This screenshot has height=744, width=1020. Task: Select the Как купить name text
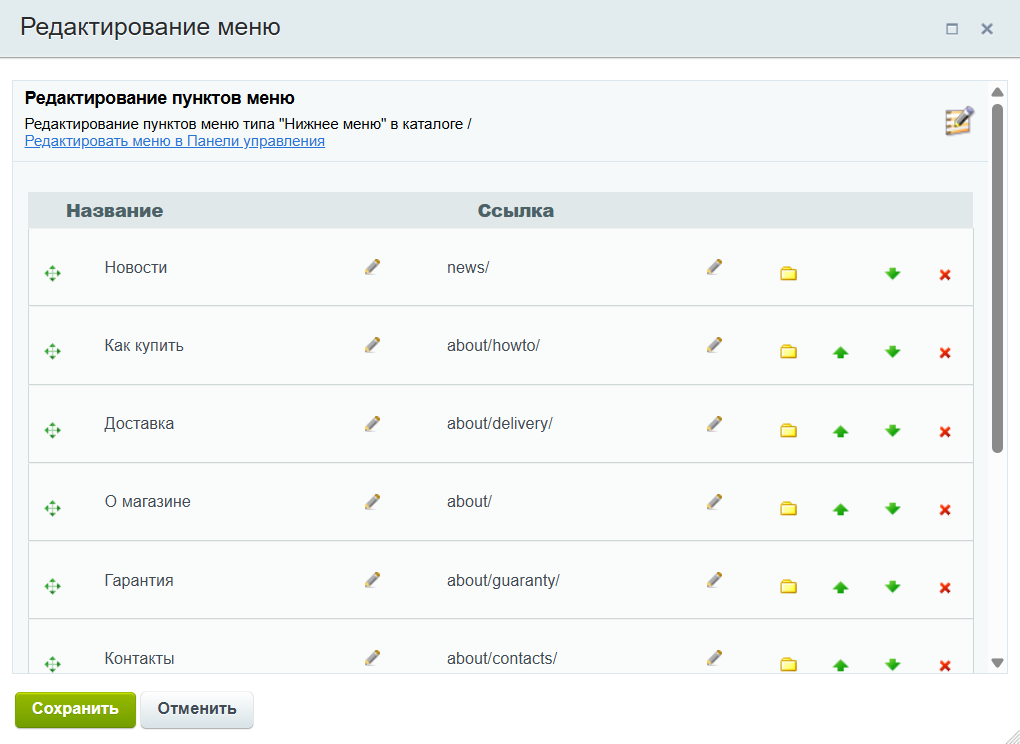[x=144, y=345]
